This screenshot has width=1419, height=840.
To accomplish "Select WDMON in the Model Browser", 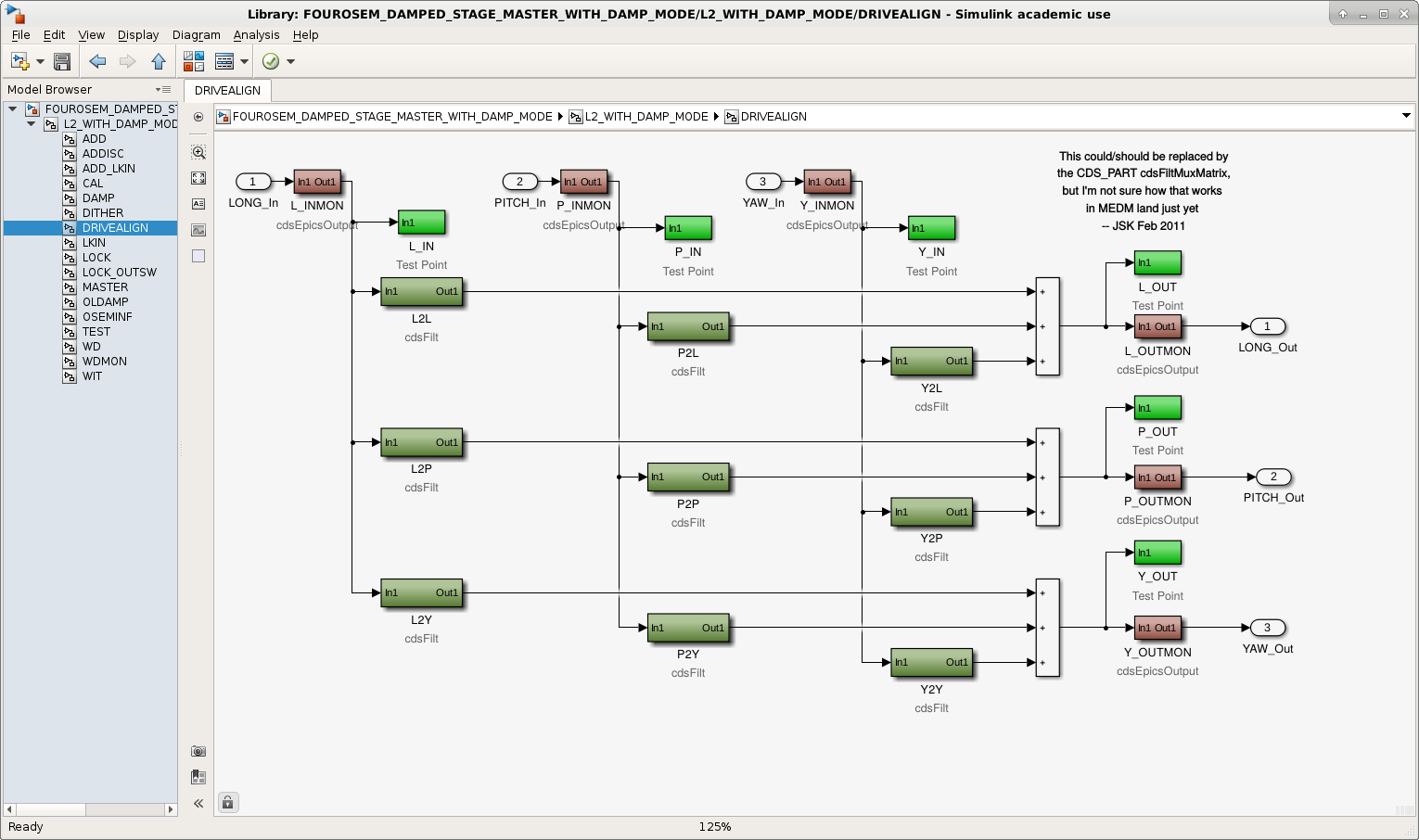I will (x=105, y=362).
